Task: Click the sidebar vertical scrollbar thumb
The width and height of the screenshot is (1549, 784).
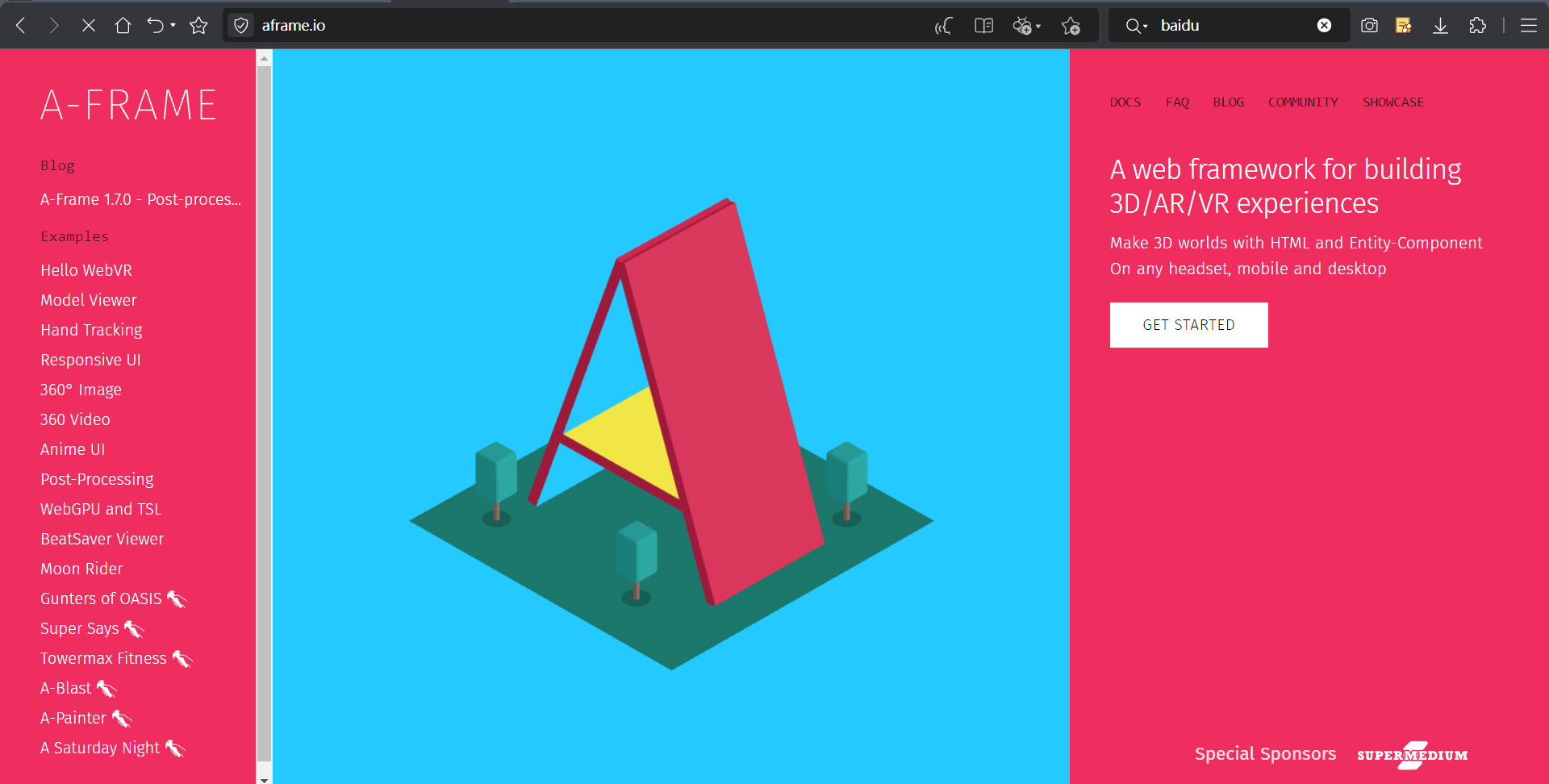Action: [x=264, y=413]
